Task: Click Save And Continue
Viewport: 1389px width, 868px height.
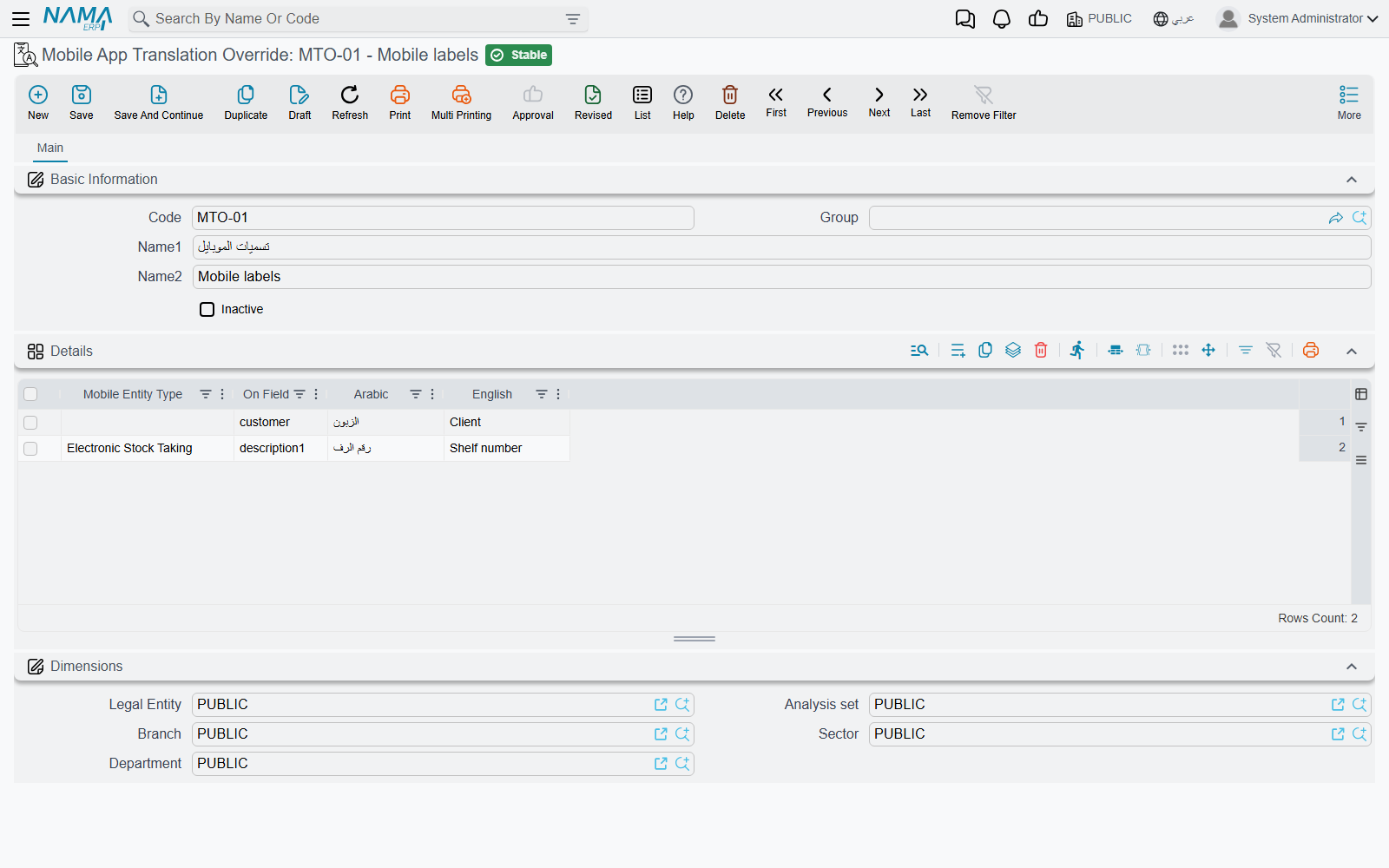Action: click(x=159, y=102)
